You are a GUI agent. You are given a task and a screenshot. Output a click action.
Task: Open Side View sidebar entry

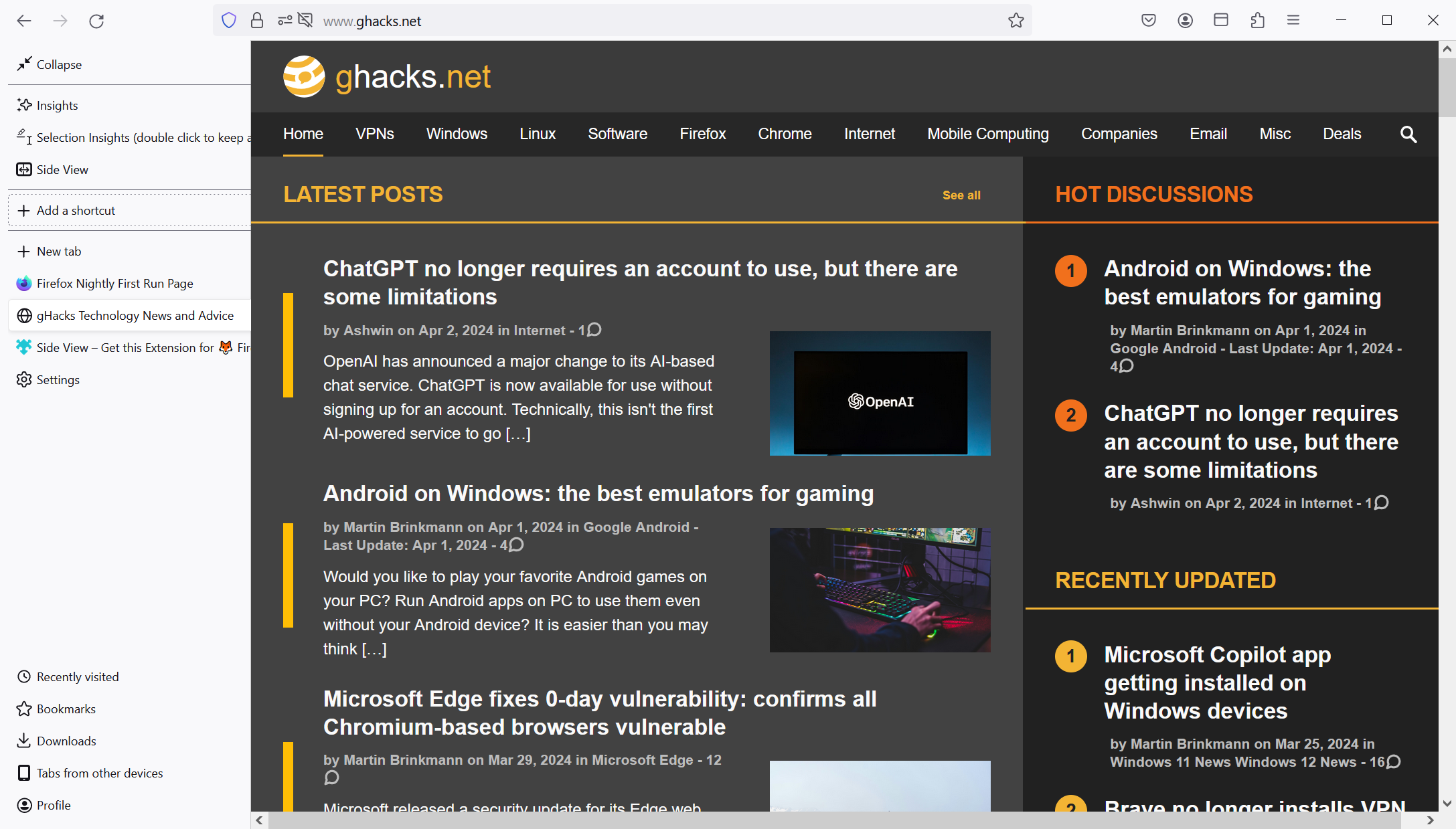click(x=62, y=169)
